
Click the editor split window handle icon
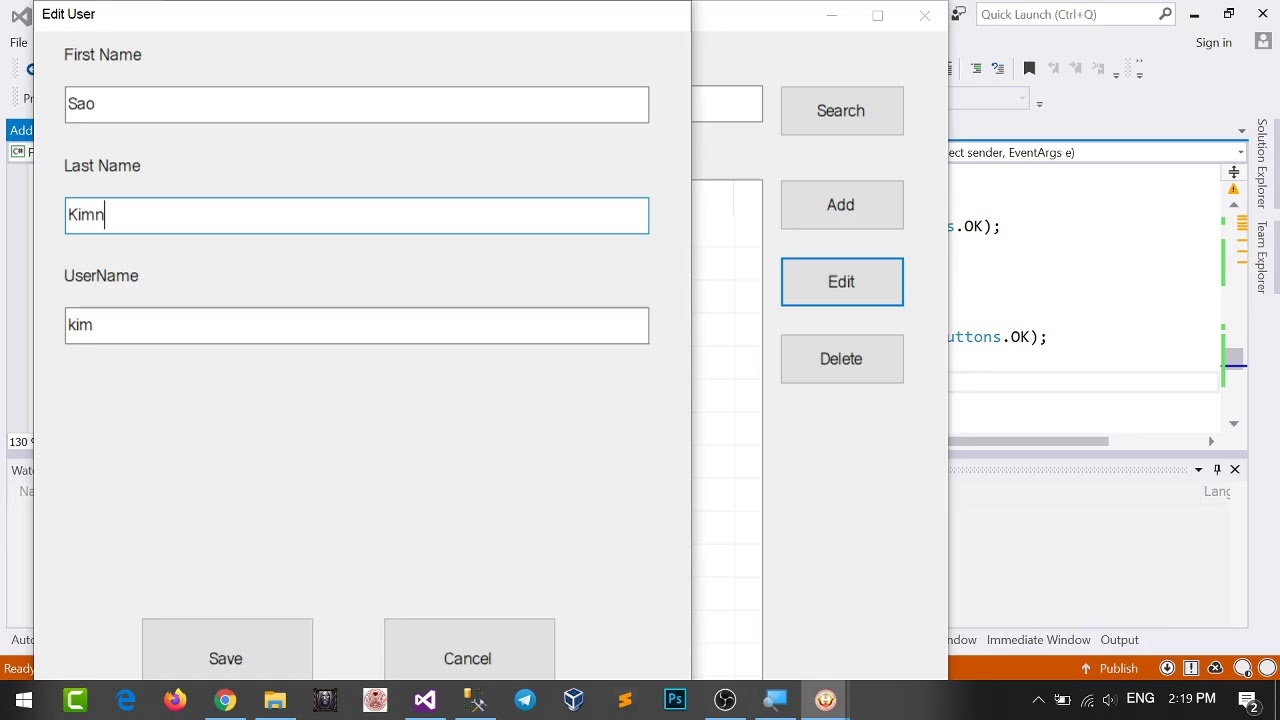[x=1234, y=172]
